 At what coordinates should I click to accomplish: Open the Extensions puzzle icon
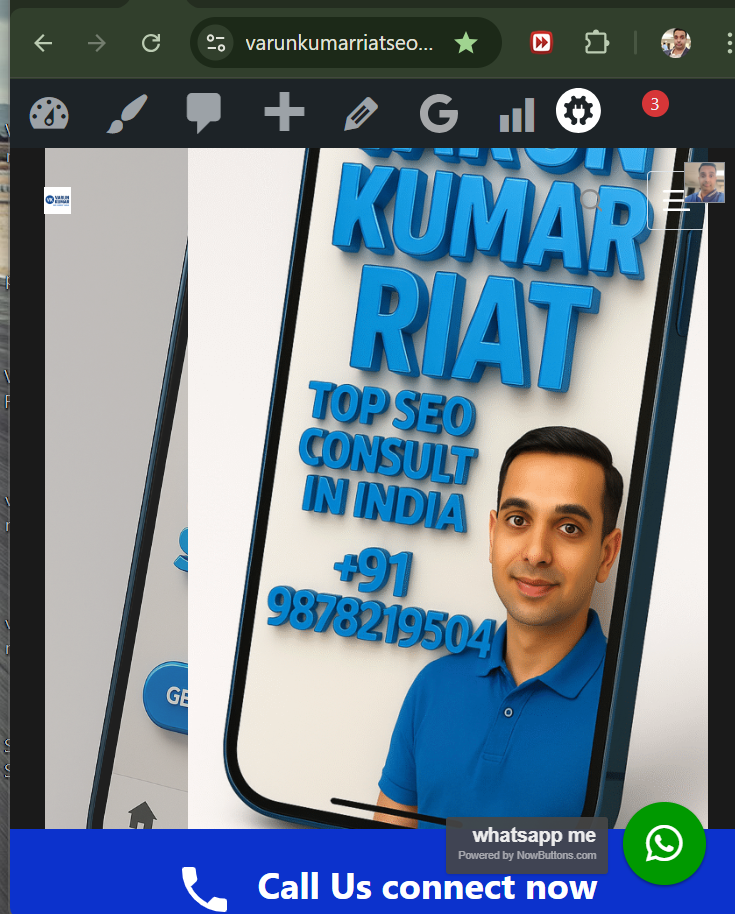point(596,43)
